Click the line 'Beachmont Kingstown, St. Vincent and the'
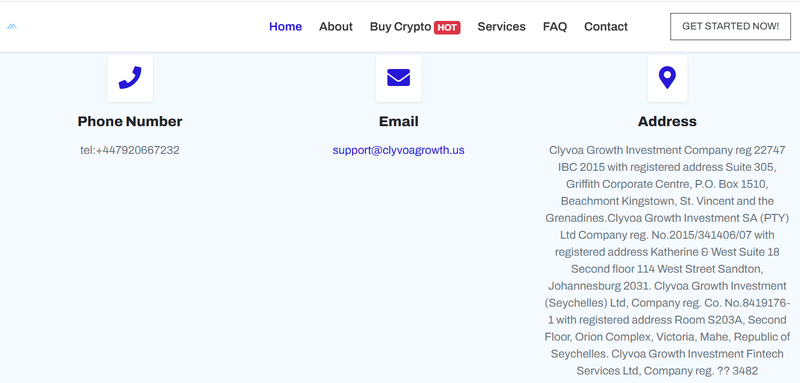The image size is (800, 383). (x=667, y=201)
